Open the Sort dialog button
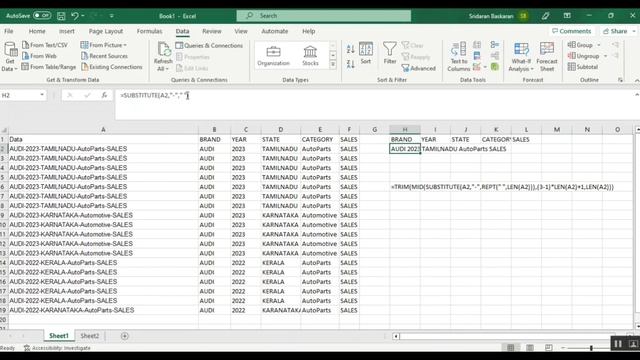This screenshot has width=640, height=360. pos(366,53)
